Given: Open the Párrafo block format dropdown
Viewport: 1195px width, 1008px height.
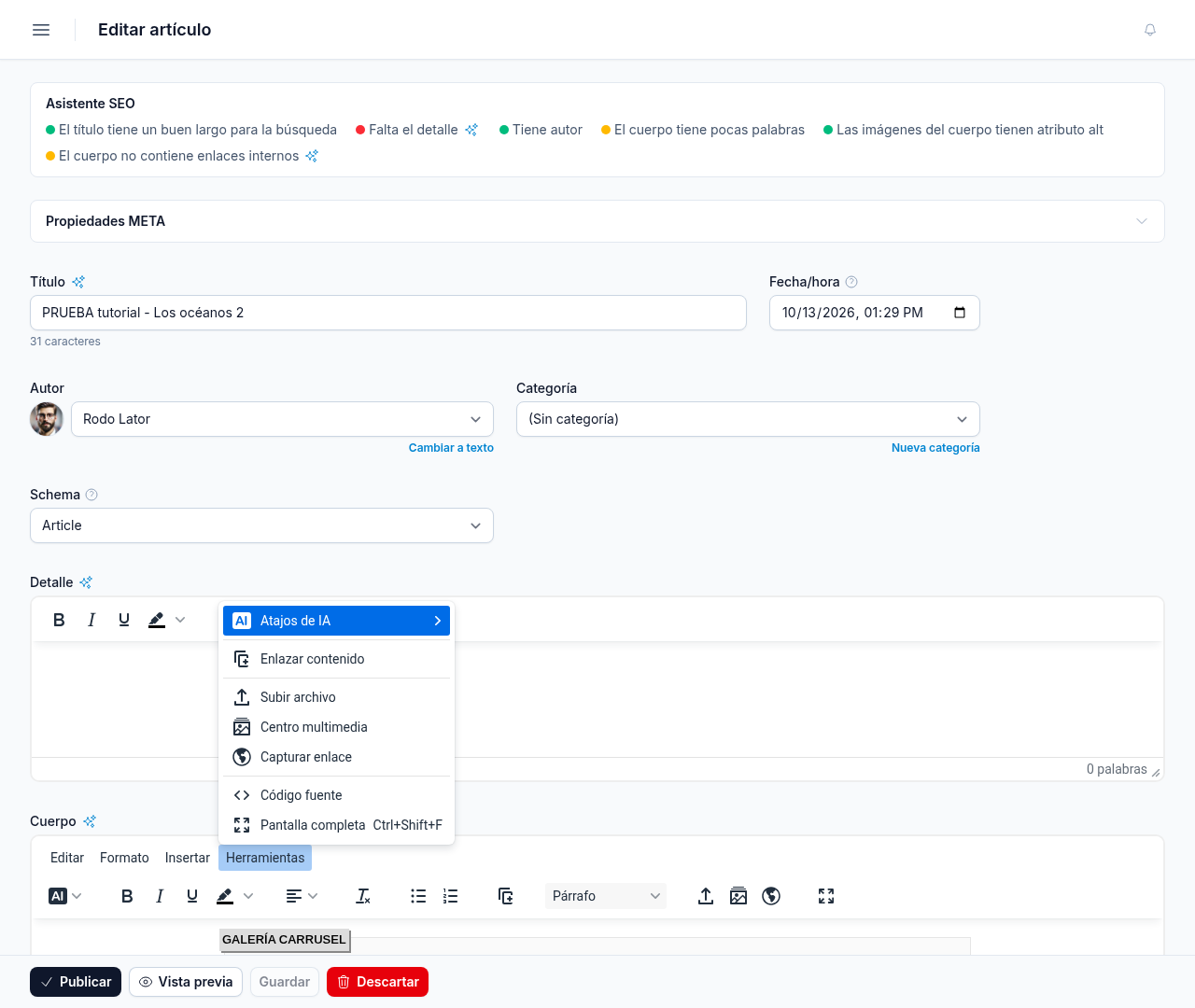Looking at the screenshot, I should point(606,896).
